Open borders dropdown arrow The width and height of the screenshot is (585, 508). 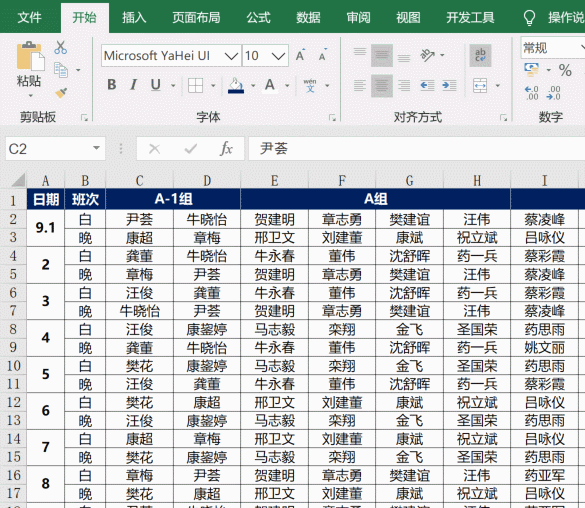tap(213, 85)
